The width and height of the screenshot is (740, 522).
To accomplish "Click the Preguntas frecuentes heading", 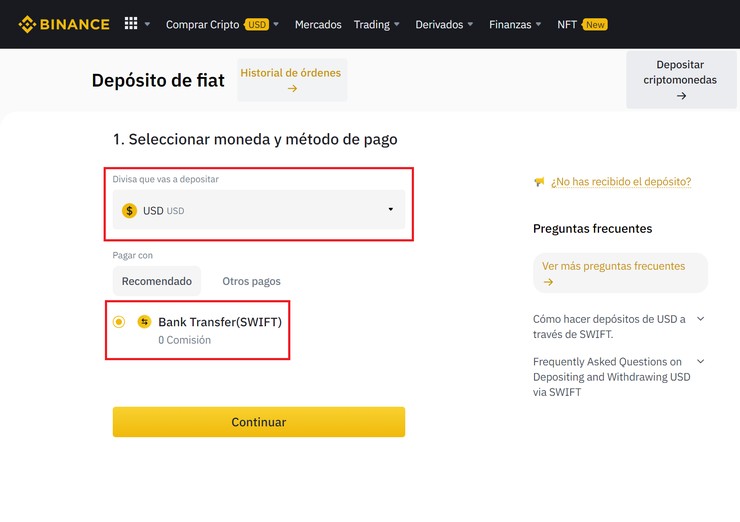I will pyautogui.click(x=593, y=228).
